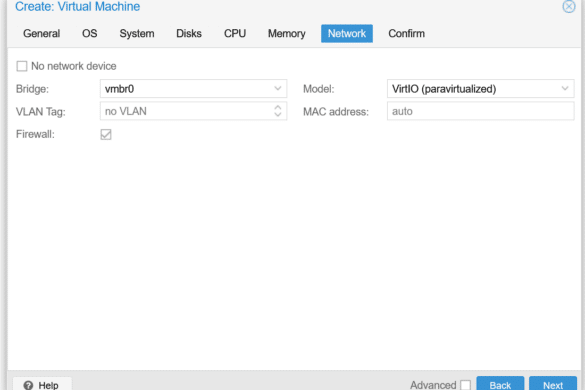Toggle the Firewall checkbox
This screenshot has height=390, width=585.
click(106, 134)
